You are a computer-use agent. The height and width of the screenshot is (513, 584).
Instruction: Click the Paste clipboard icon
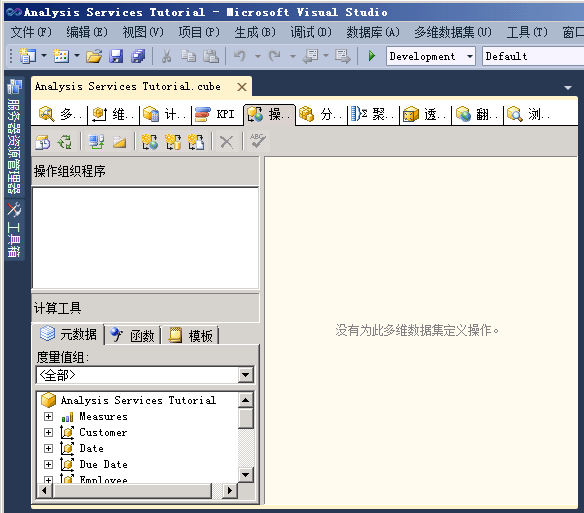point(211,56)
